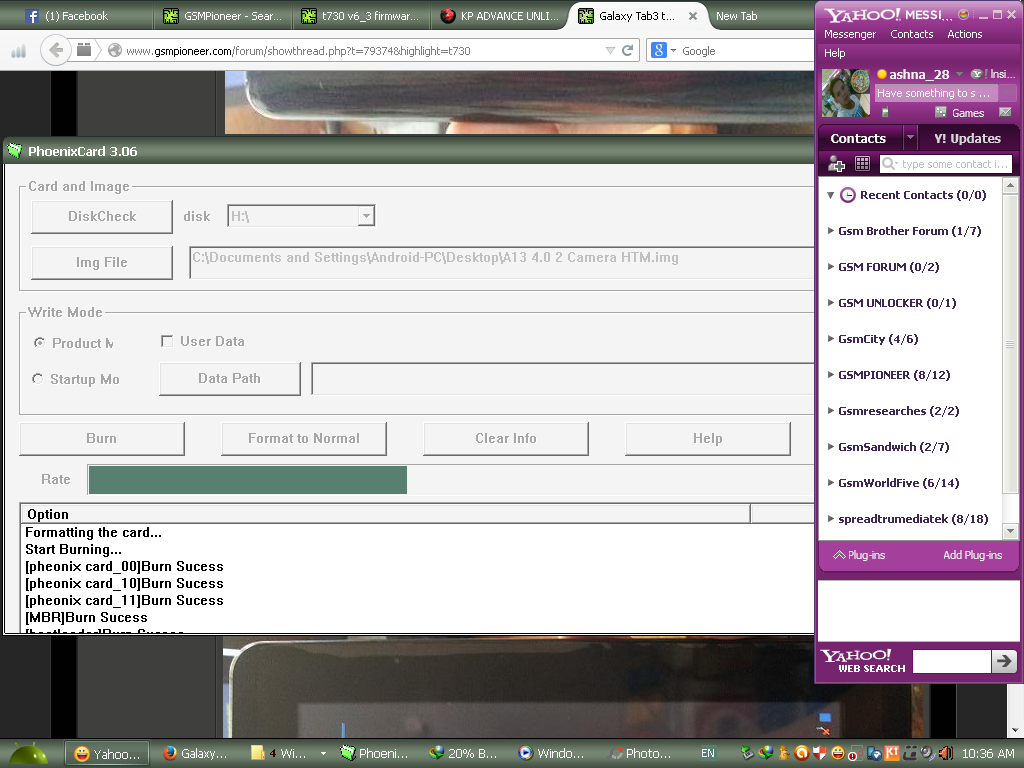Click the contact grid view icon
The image size is (1024, 768).
[862, 164]
